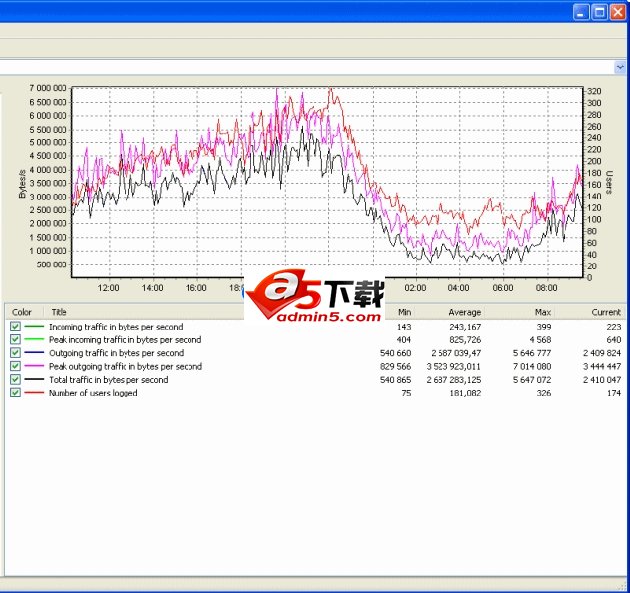Click the Color column header
Screen dimensions: 630x593
pyautogui.click(x=22, y=312)
